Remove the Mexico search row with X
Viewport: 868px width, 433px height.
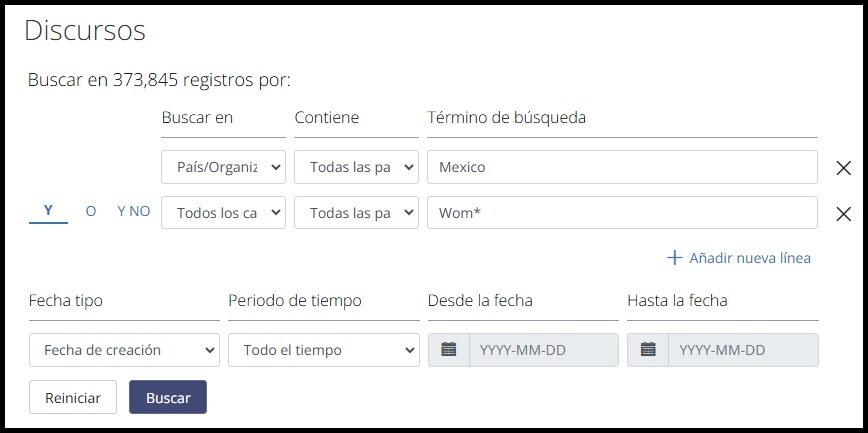tap(843, 168)
